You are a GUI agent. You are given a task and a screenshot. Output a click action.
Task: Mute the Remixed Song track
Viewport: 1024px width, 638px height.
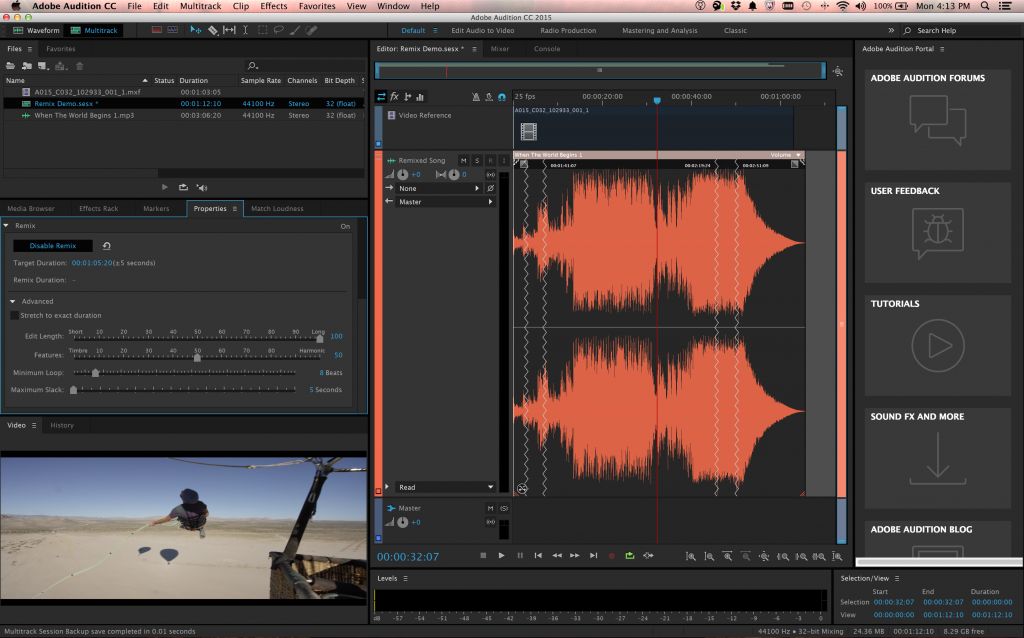point(464,160)
